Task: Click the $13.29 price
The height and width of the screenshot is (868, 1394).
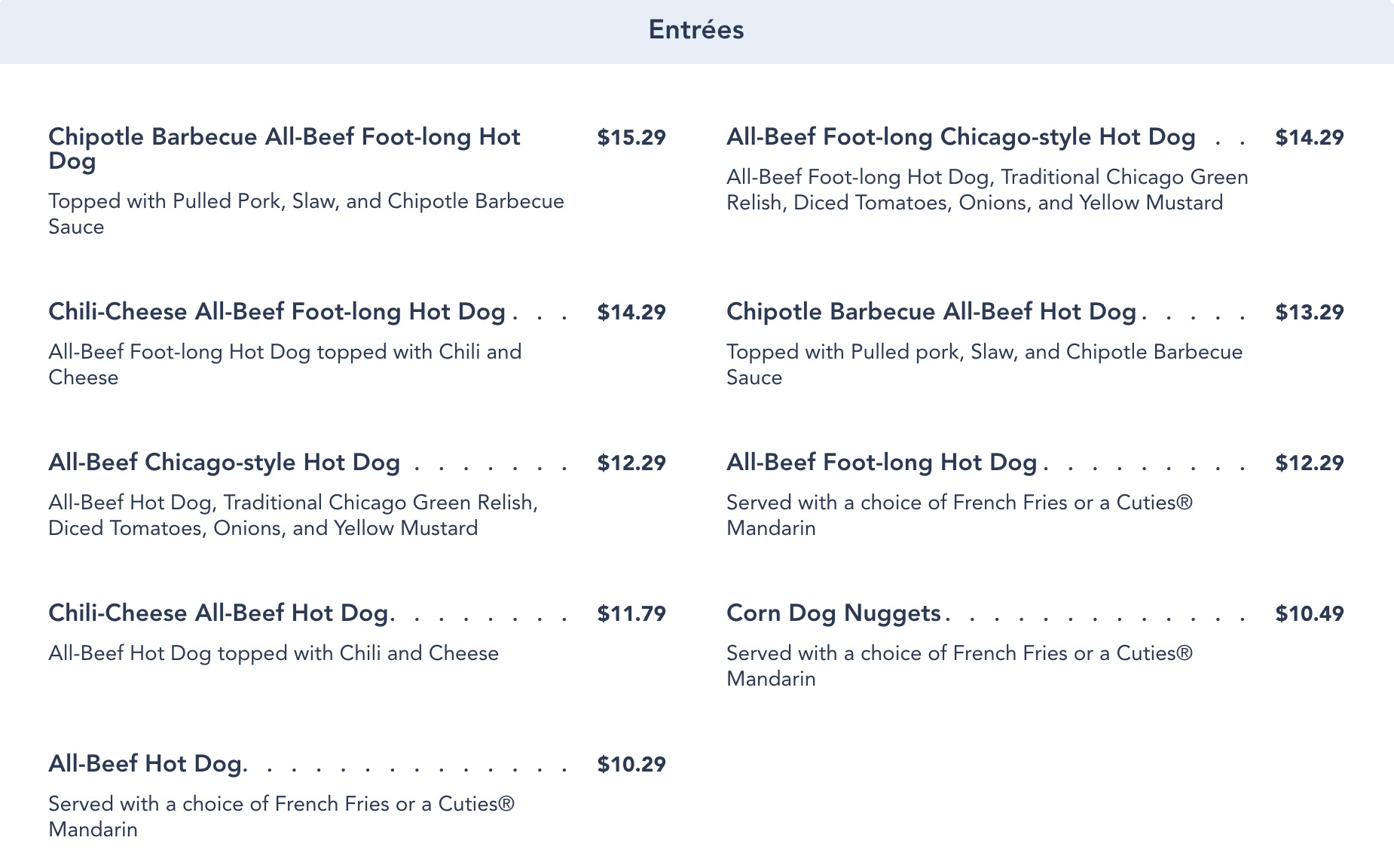Action: [1310, 312]
